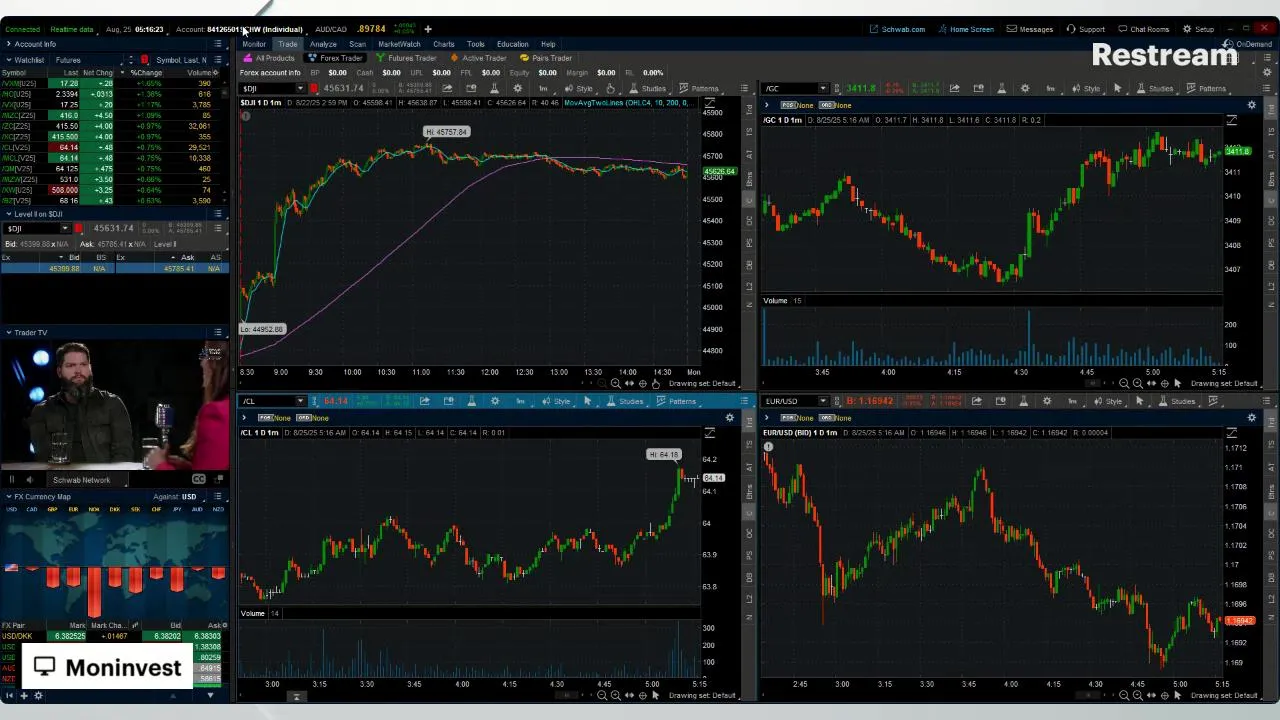Open /GC chart settings gear

1025,88
